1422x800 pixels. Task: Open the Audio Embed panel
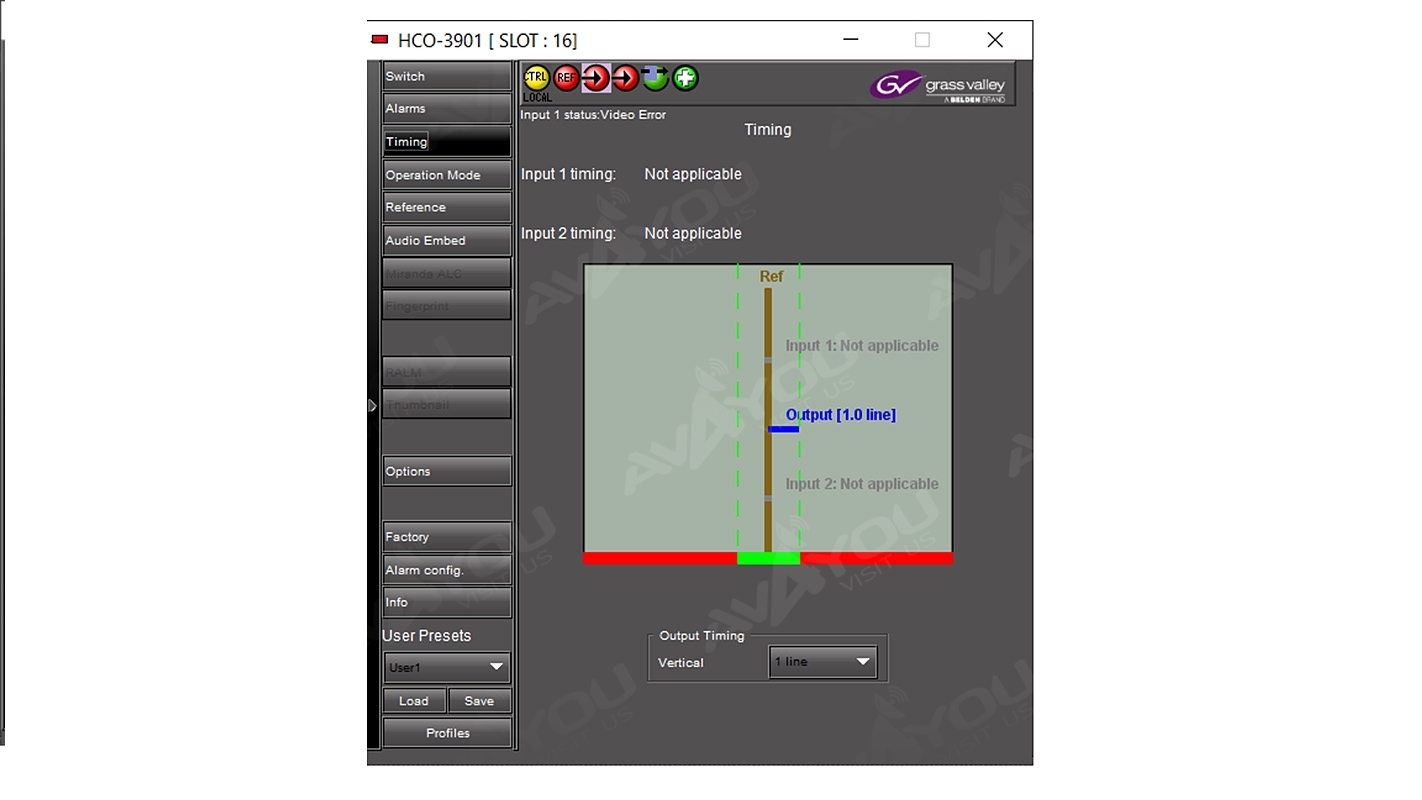coord(447,241)
